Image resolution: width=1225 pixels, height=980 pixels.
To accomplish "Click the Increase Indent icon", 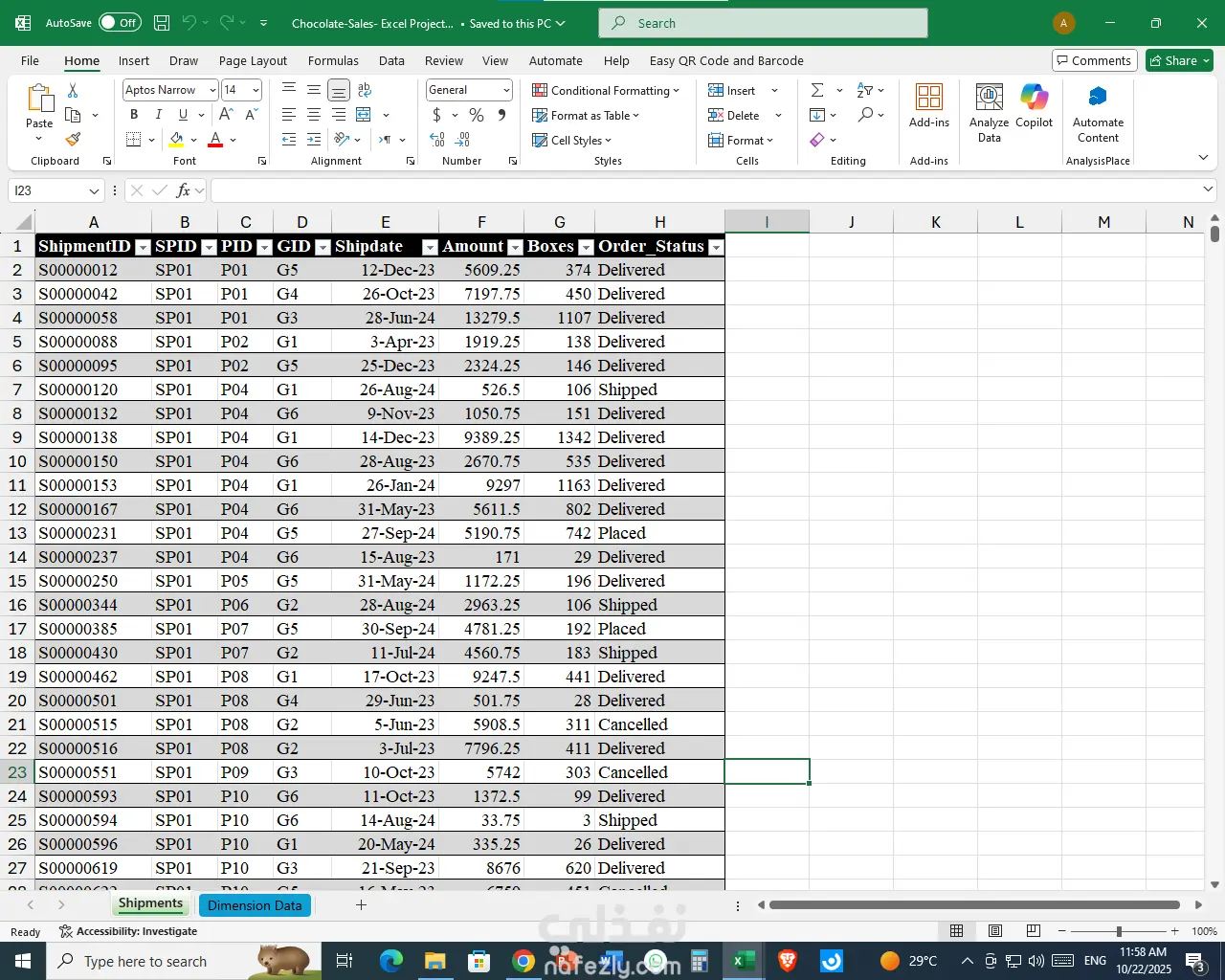I will (314, 140).
